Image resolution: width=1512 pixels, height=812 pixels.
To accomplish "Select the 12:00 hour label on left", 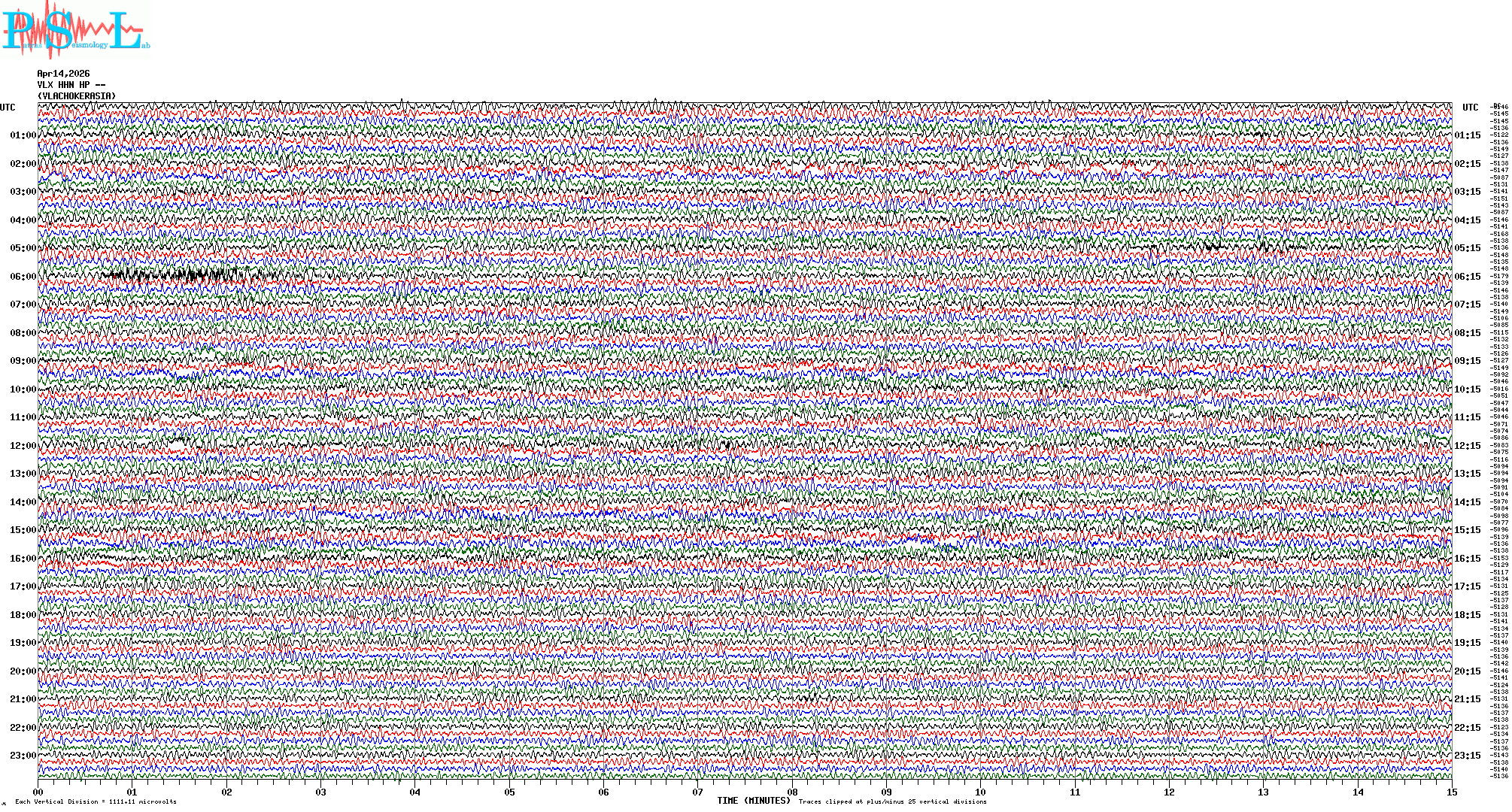I will [23, 446].
